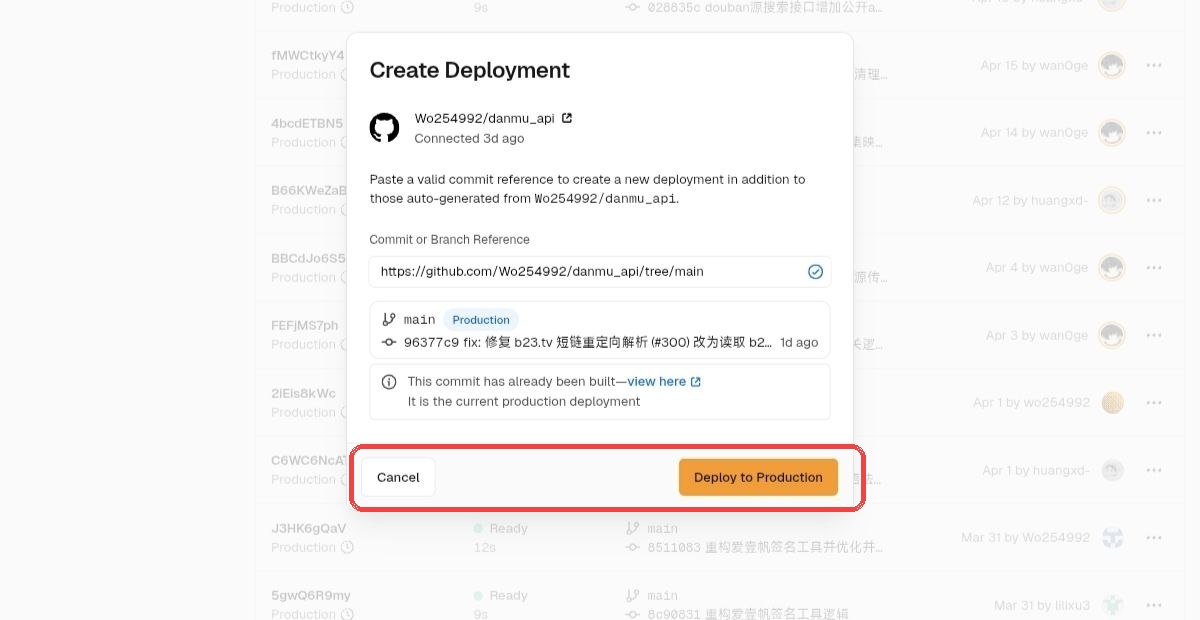Click avatar in Apr 15 by wan0ge row

click(1112, 66)
